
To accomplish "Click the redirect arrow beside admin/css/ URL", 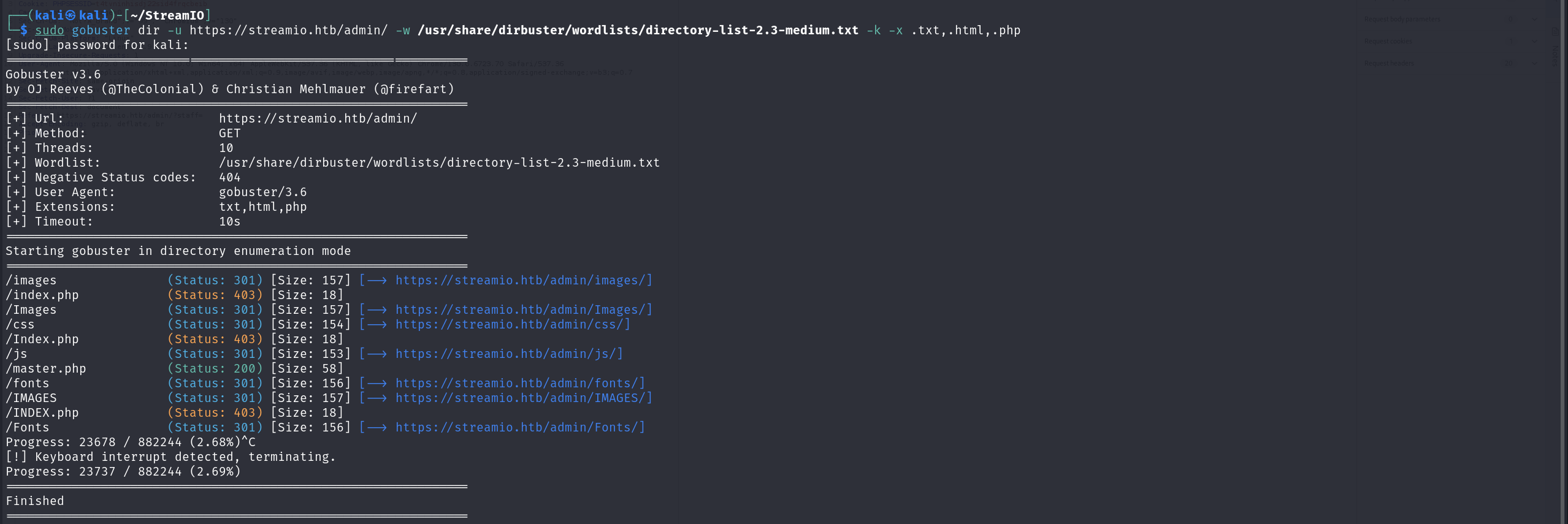I will 377,325.
